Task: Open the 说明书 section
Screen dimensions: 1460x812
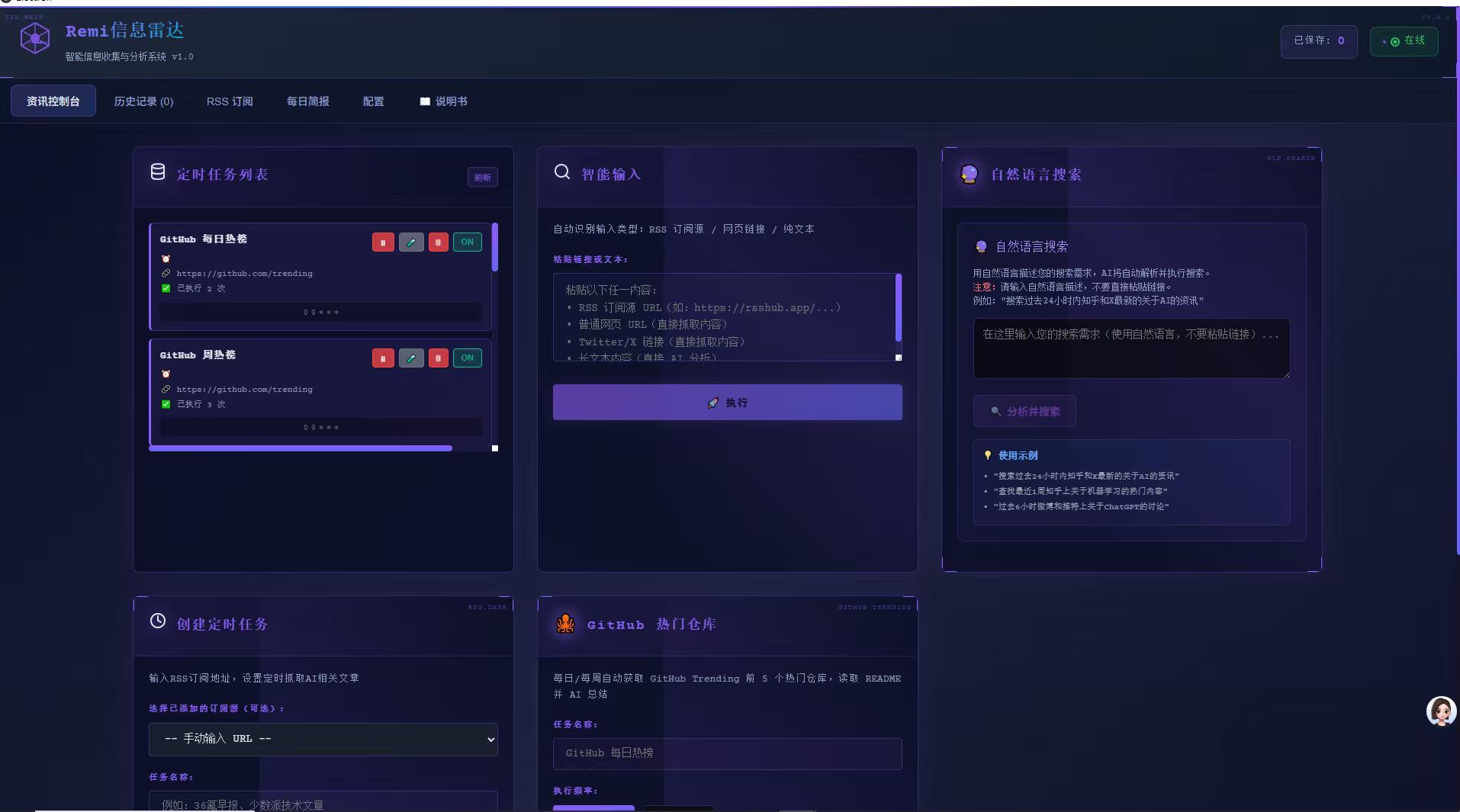Action: pos(444,101)
